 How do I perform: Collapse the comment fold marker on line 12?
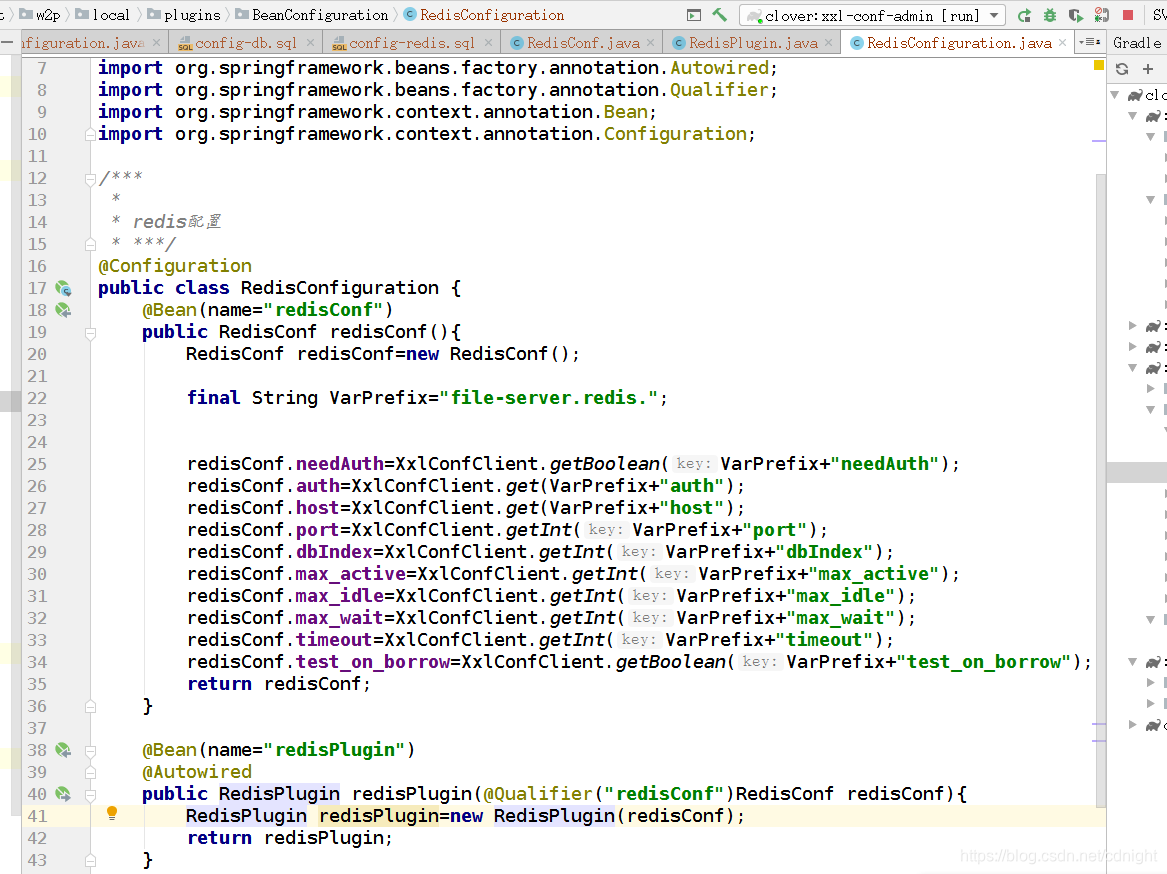click(90, 179)
